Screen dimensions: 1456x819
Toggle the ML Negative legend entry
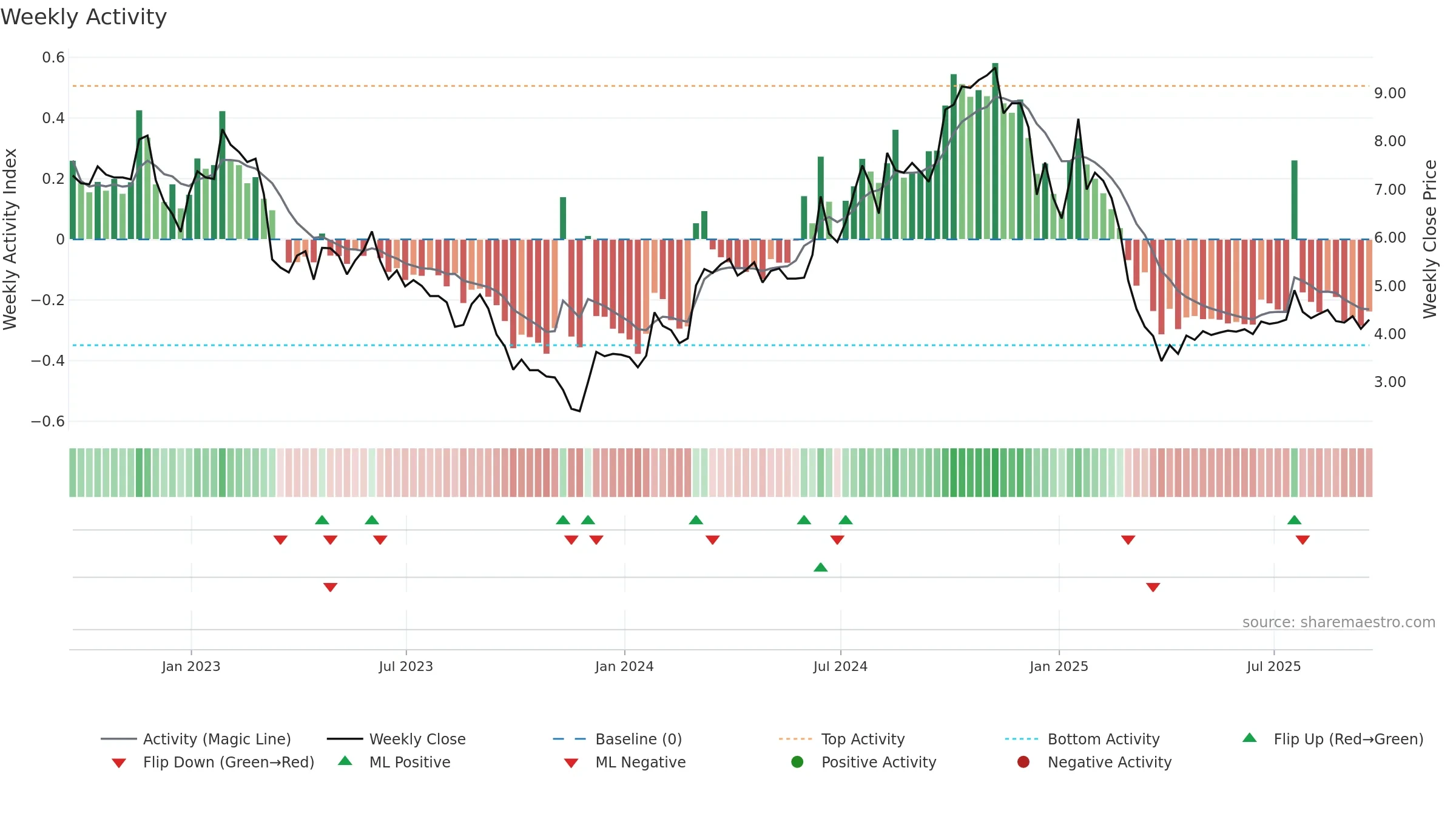tap(625, 762)
